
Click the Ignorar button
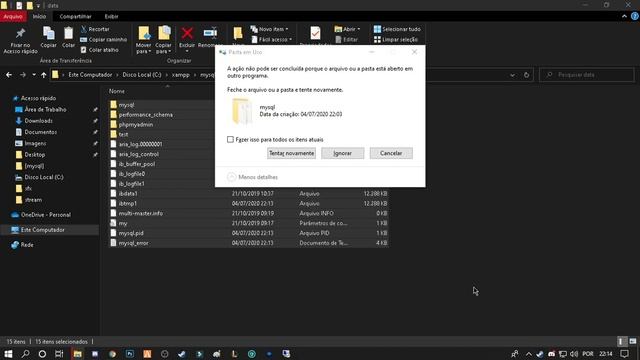(x=342, y=153)
